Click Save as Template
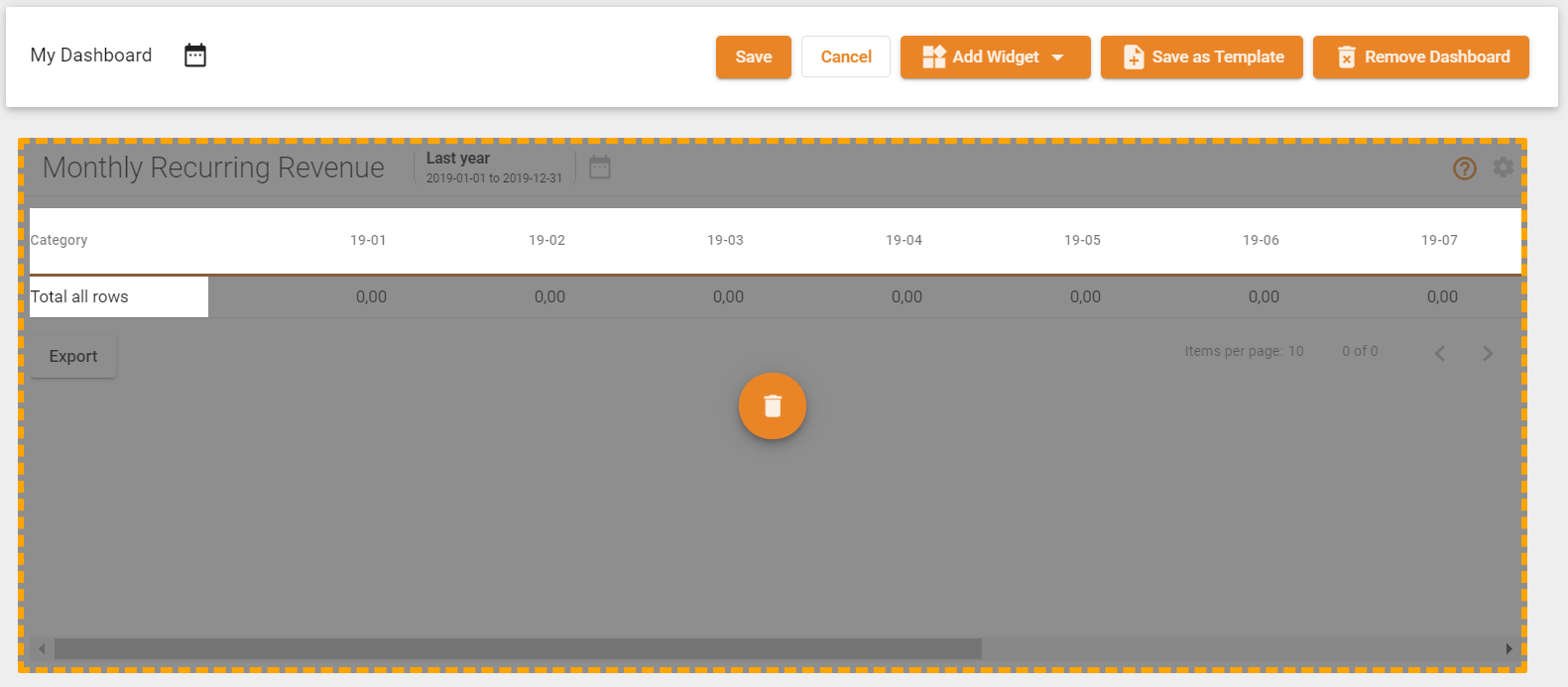The image size is (1568, 687). coord(1202,57)
